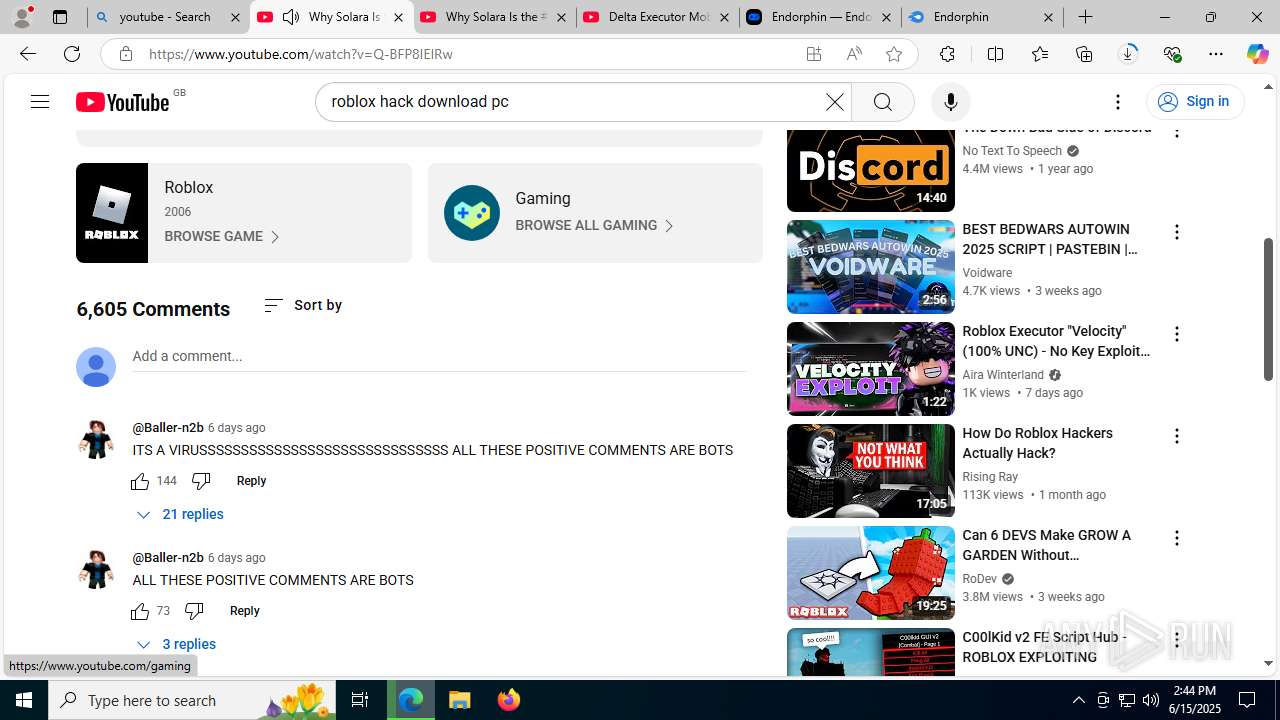1280x720 pixels.
Task: Open Task View on the taskbar
Action: click(360, 700)
